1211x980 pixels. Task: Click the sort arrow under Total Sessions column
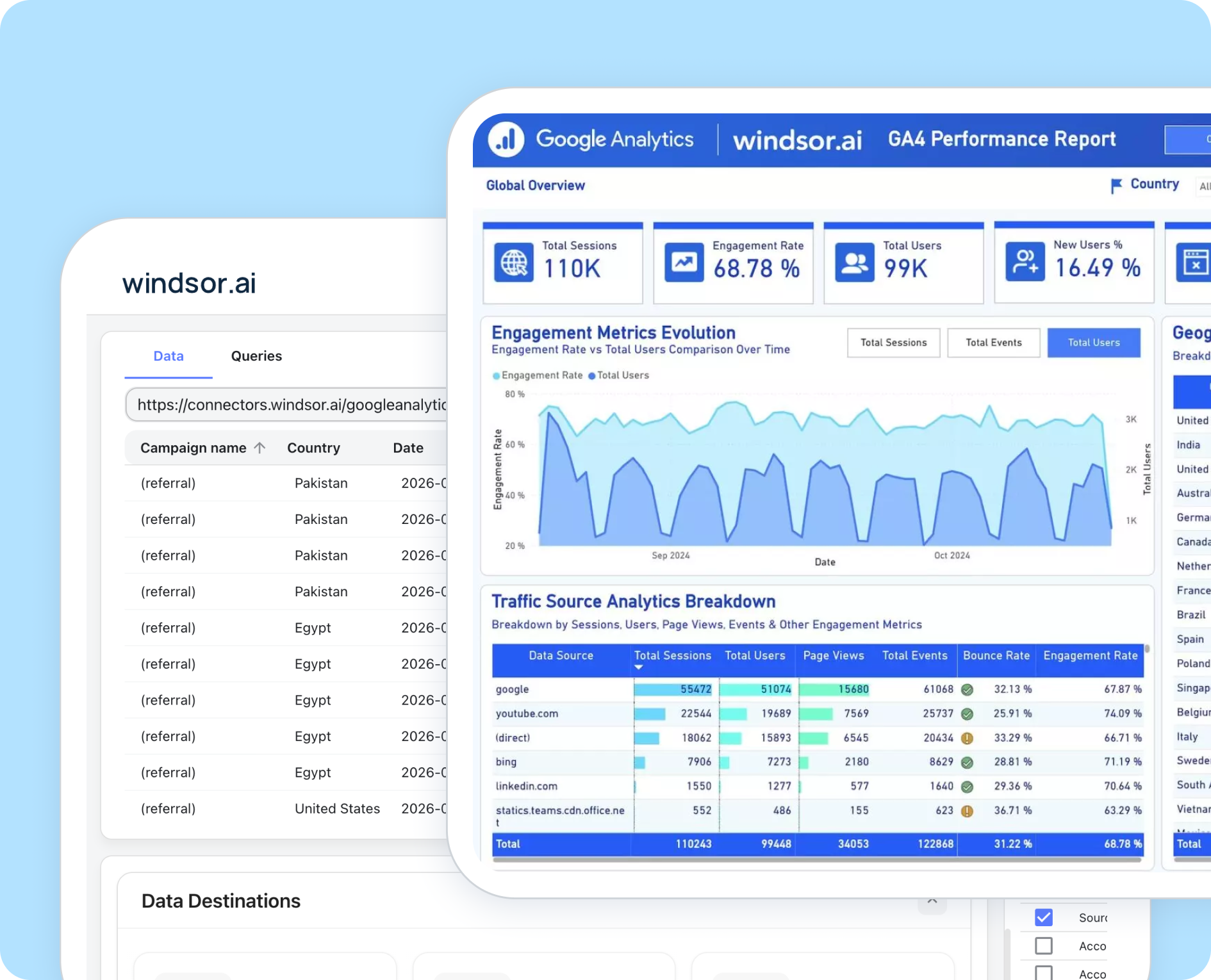tap(638, 667)
